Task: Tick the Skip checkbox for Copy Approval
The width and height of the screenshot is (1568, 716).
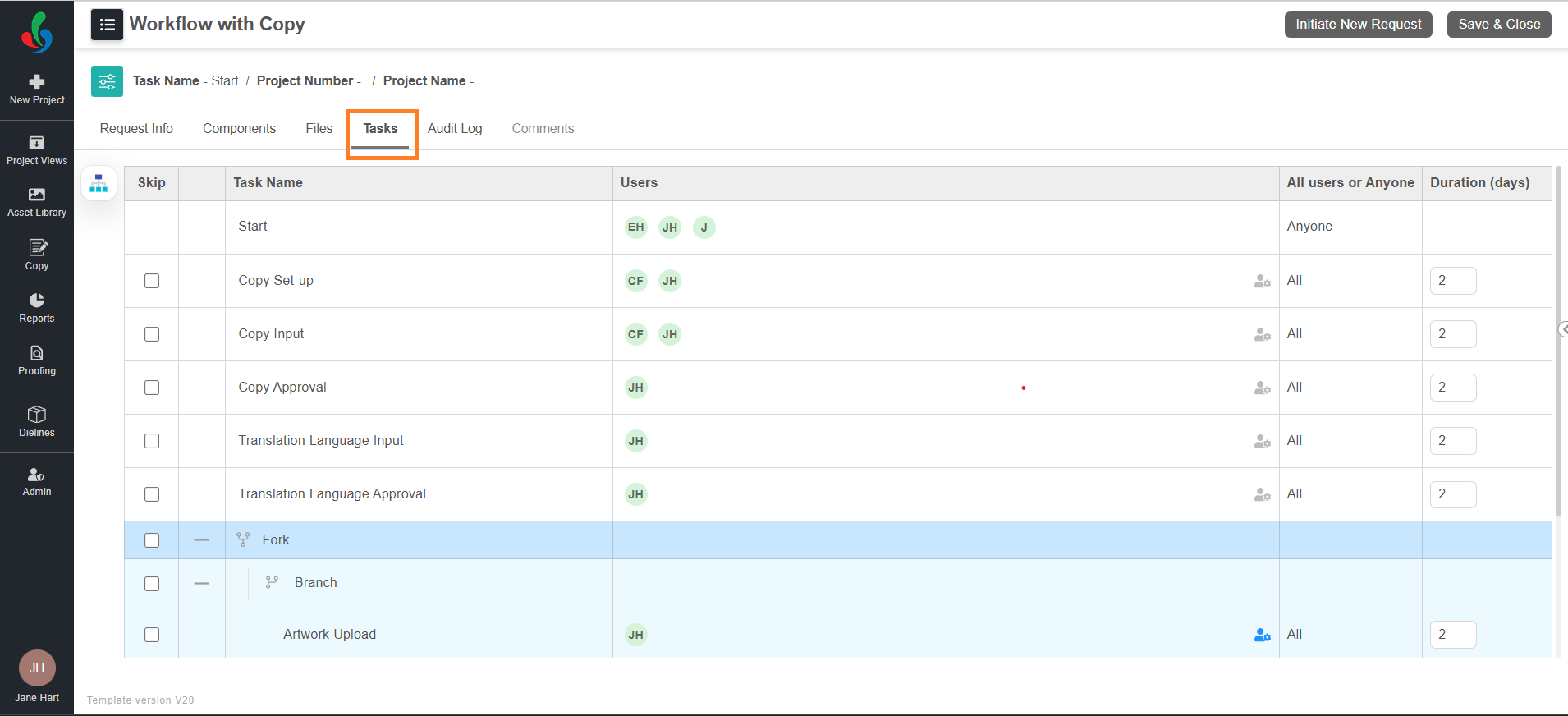Action: (152, 388)
